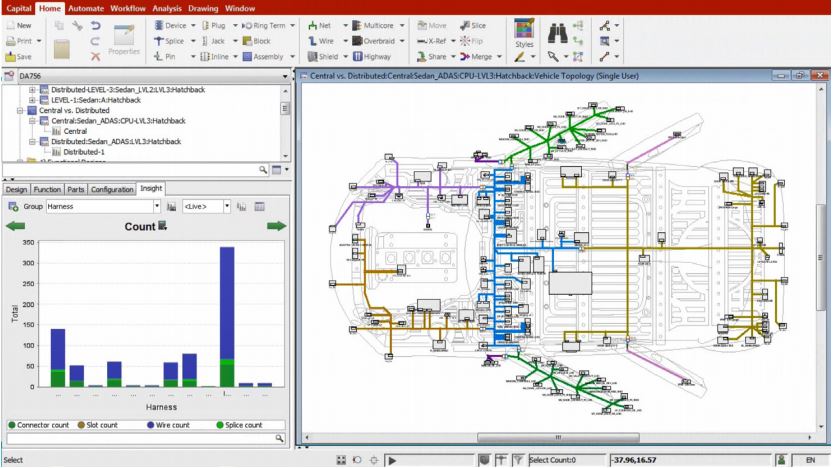Click the diagram horizontal scrollbar

[560, 438]
